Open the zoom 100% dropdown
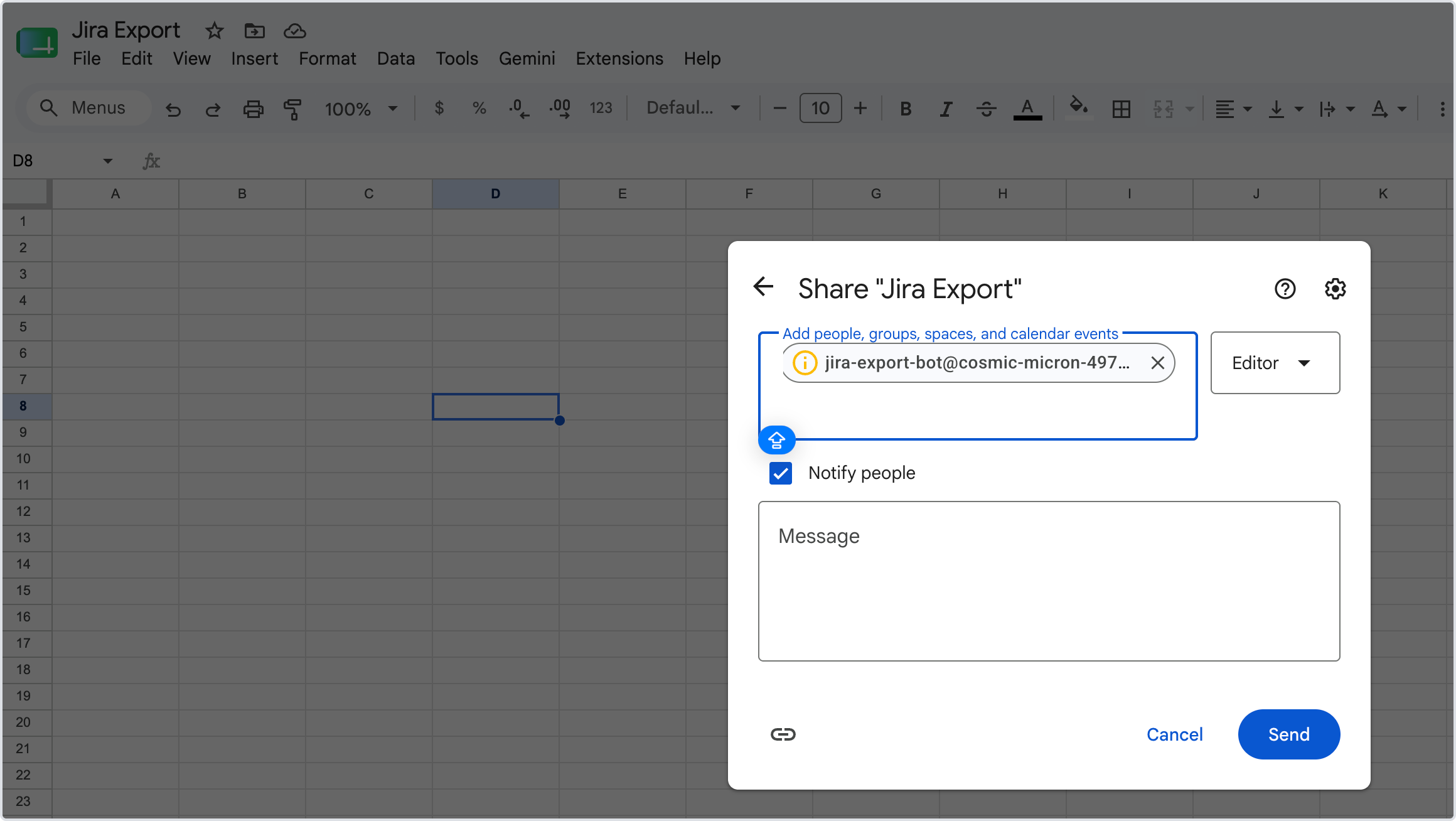Screen dimensions: 1456x821 point(361,109)
